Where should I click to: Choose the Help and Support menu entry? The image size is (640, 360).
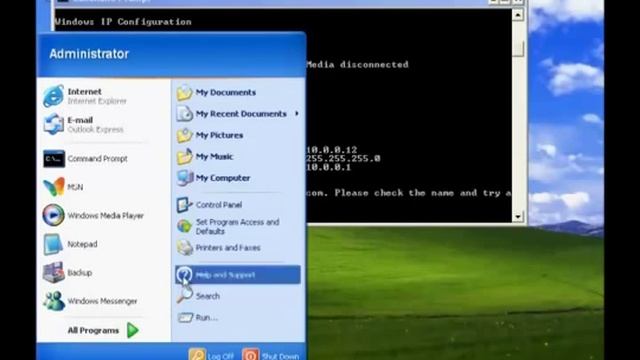(x=238, y=275)
